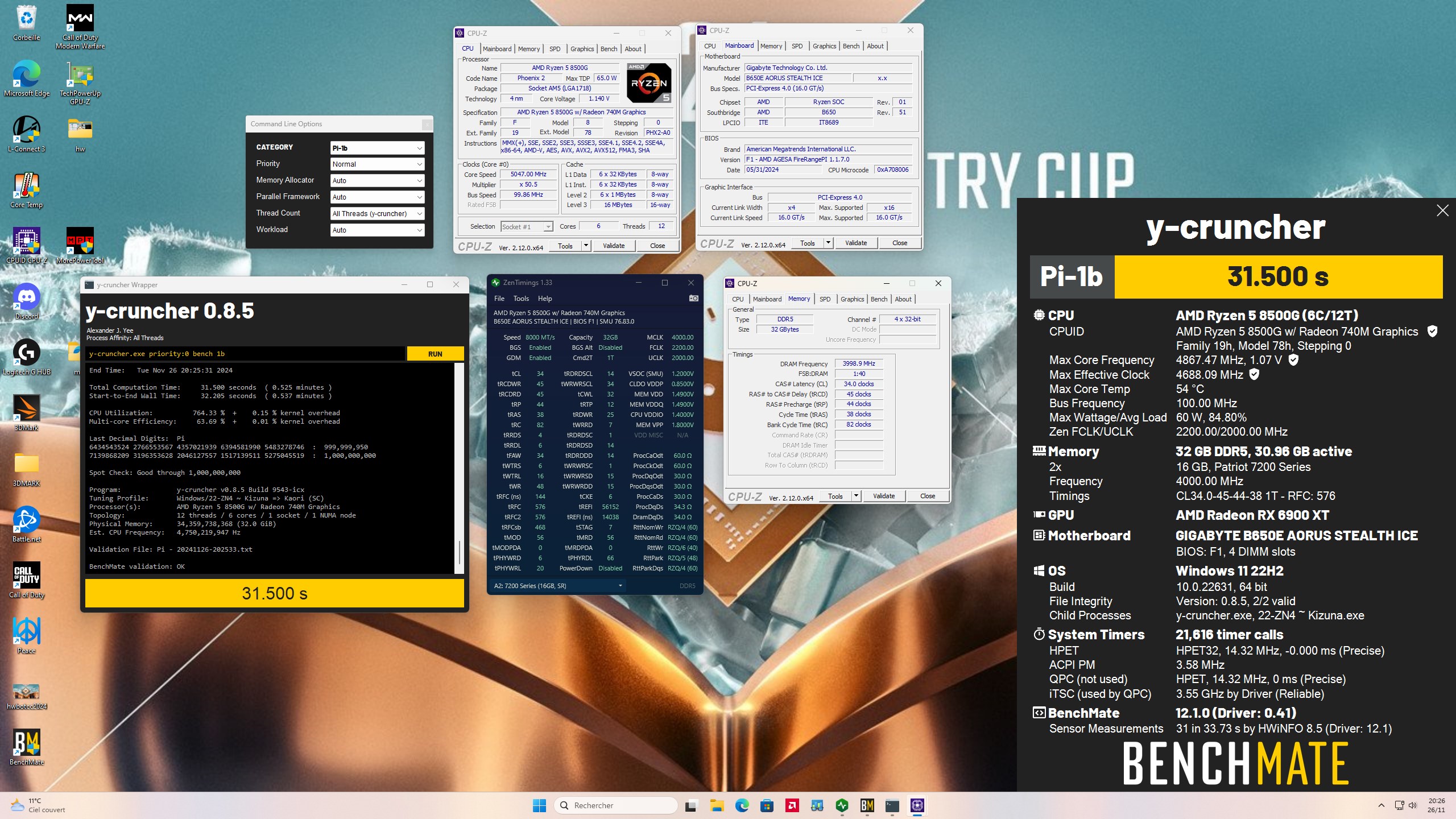1456x819 pixels.
Task: Click Validate in CPU-Z Memory window
Action: click(x=884, y=496)
